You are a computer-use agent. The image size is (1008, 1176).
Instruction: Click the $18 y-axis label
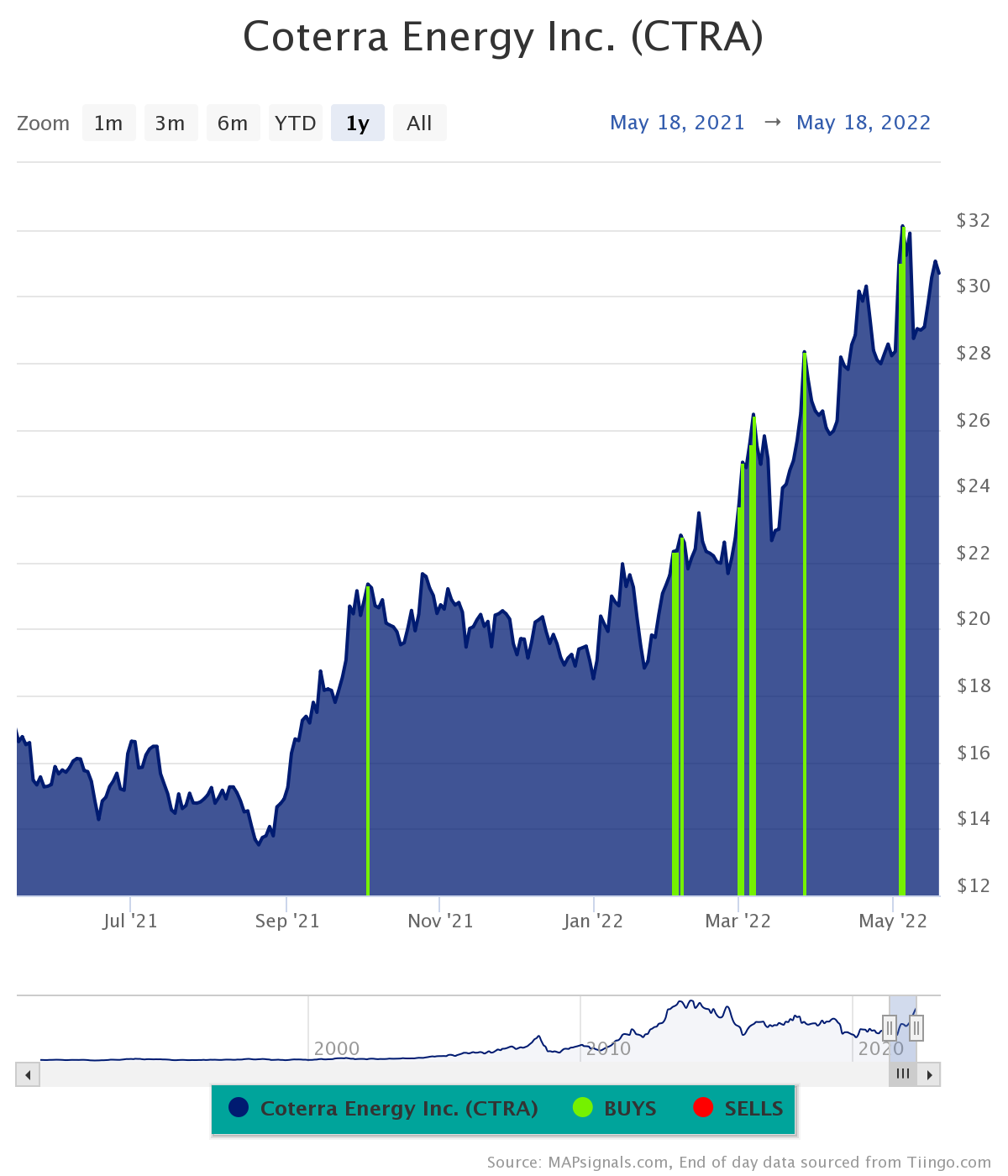coord(974,686)
